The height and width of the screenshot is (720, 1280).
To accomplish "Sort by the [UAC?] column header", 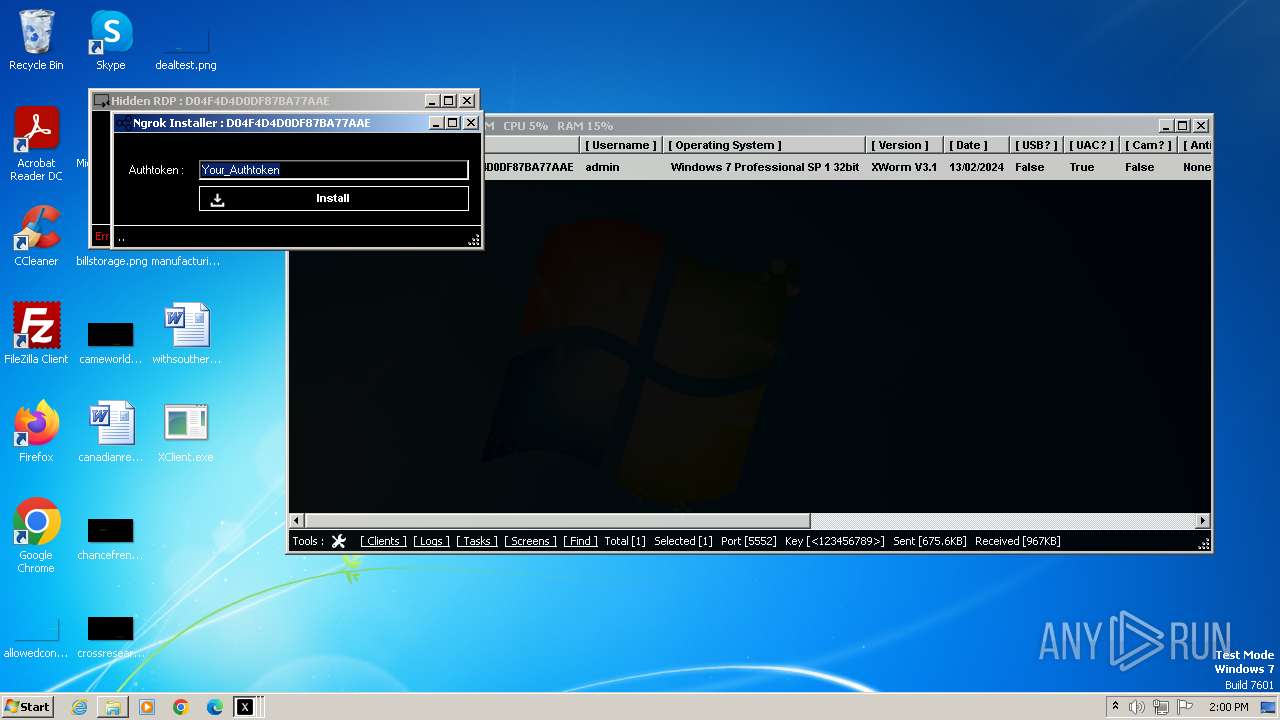I will pos(1091,145).
